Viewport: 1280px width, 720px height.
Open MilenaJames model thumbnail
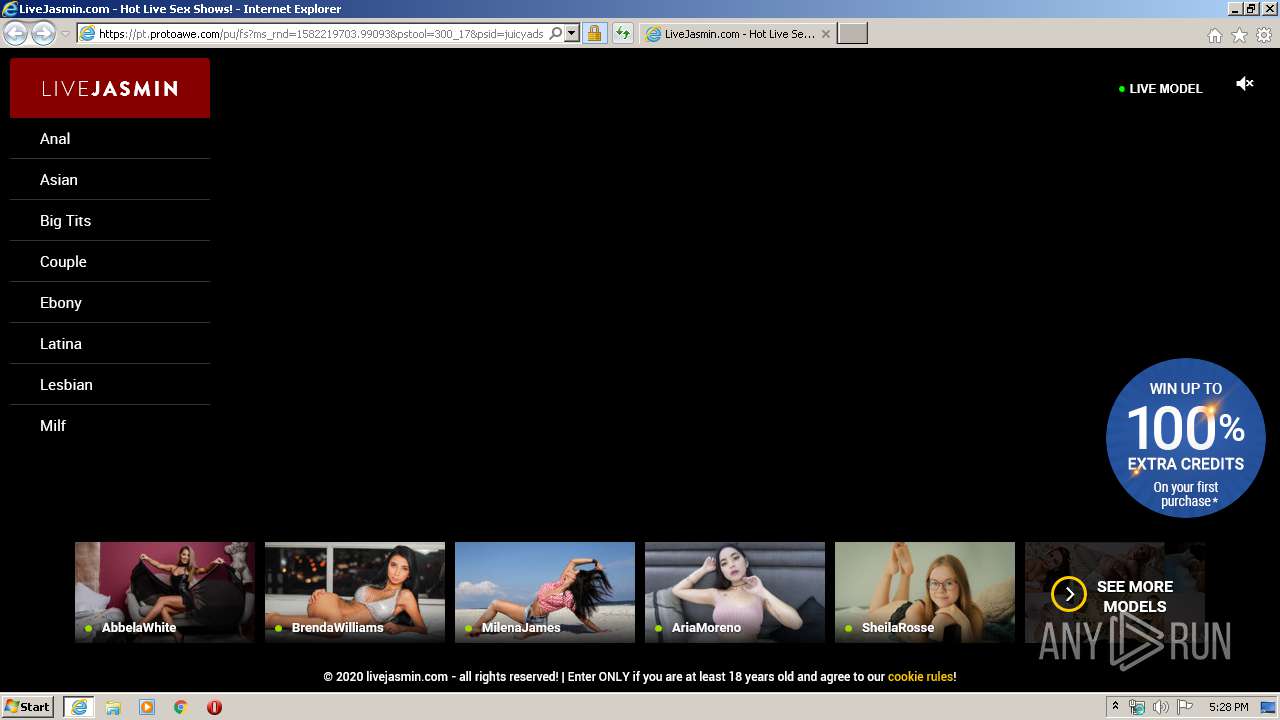[x=545, y=592]
